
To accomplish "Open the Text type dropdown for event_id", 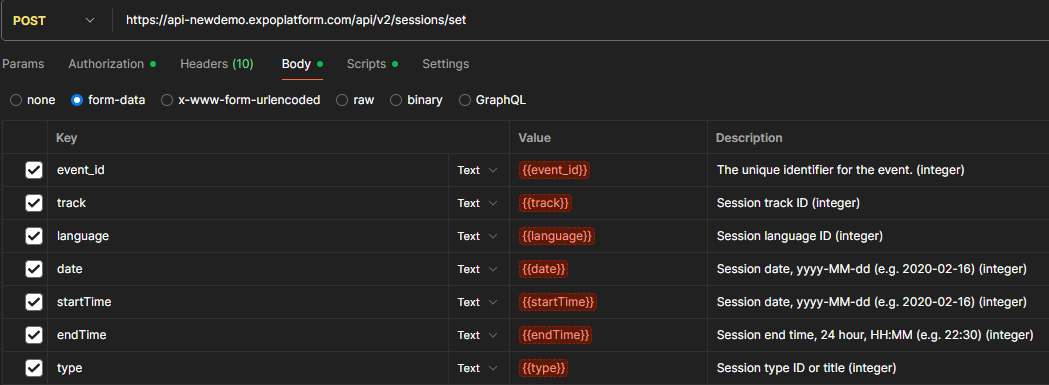I will (478, 170).
